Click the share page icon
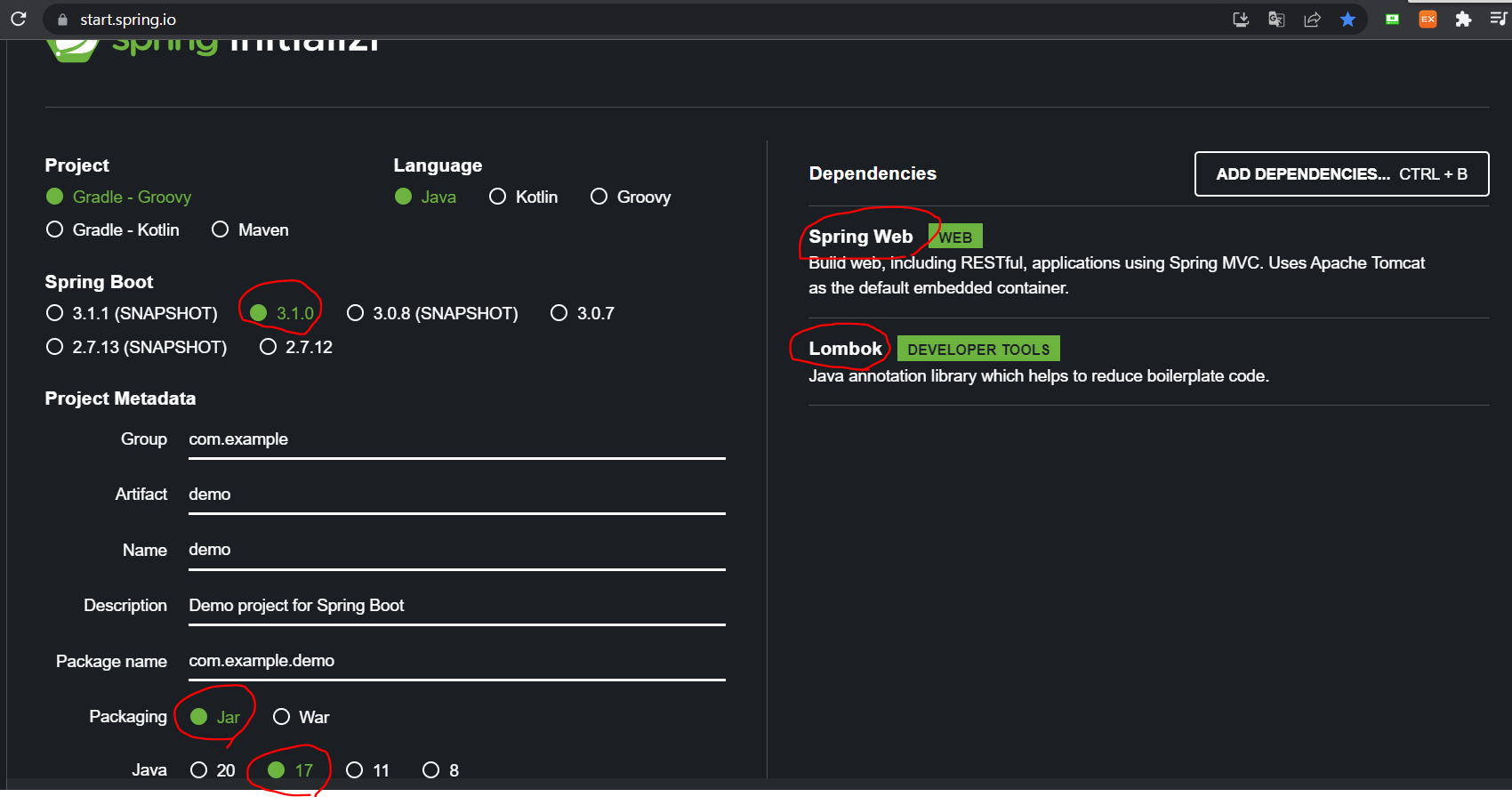This screenshot has height=797, width=1512. tap(1312, 20)
